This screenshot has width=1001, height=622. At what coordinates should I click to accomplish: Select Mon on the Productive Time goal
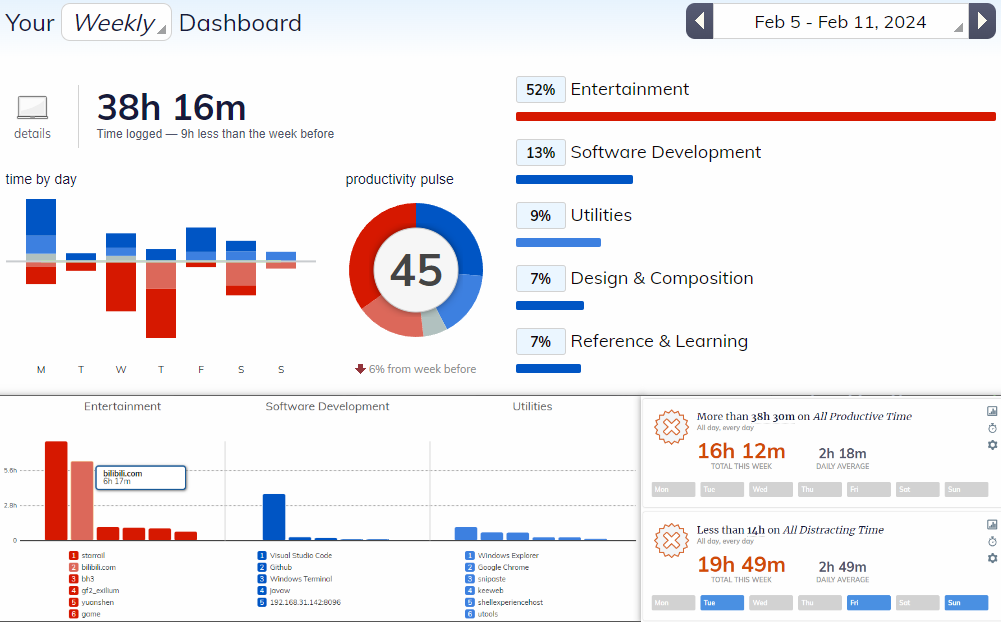673,490
